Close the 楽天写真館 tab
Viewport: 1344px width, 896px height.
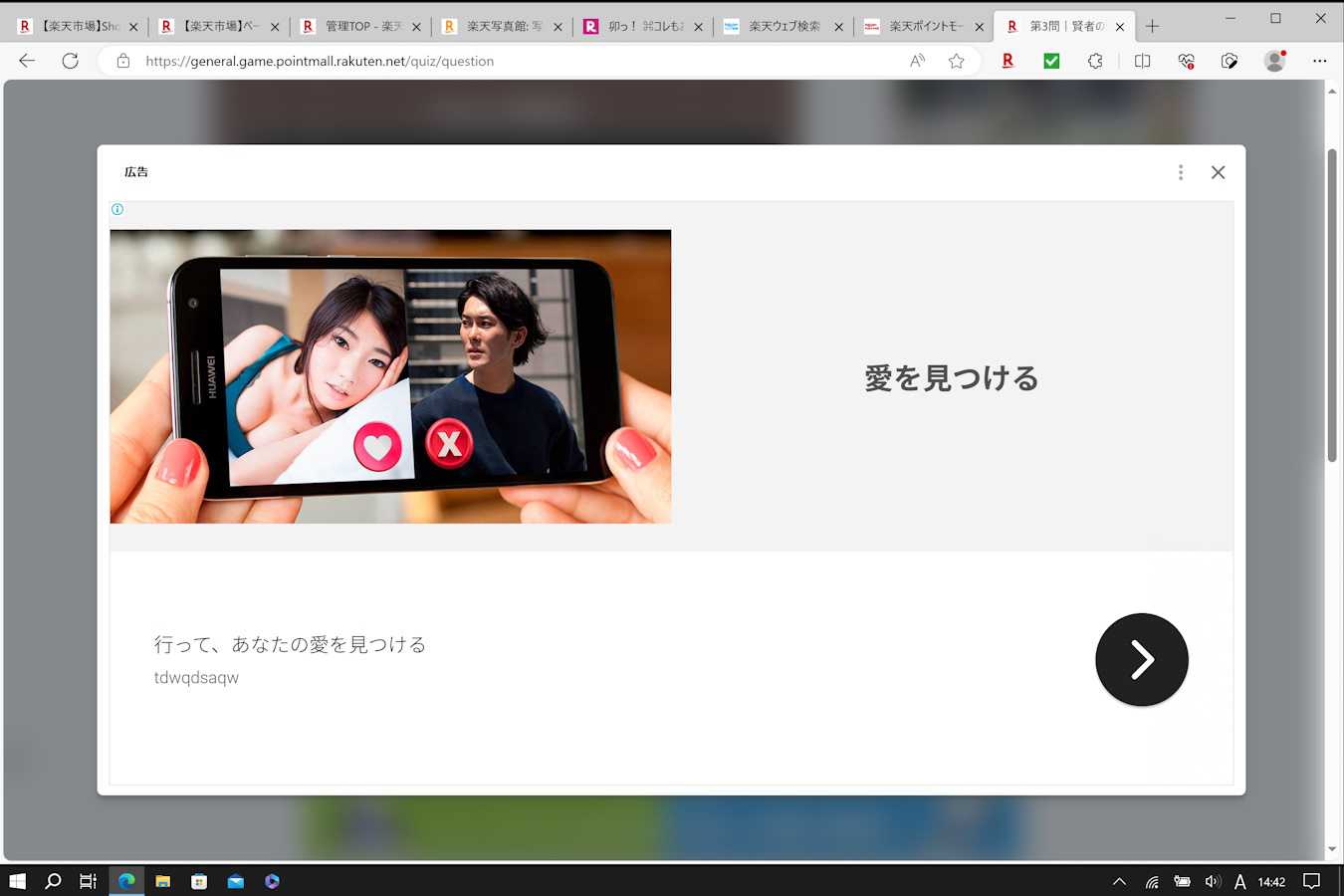(558, 27)
